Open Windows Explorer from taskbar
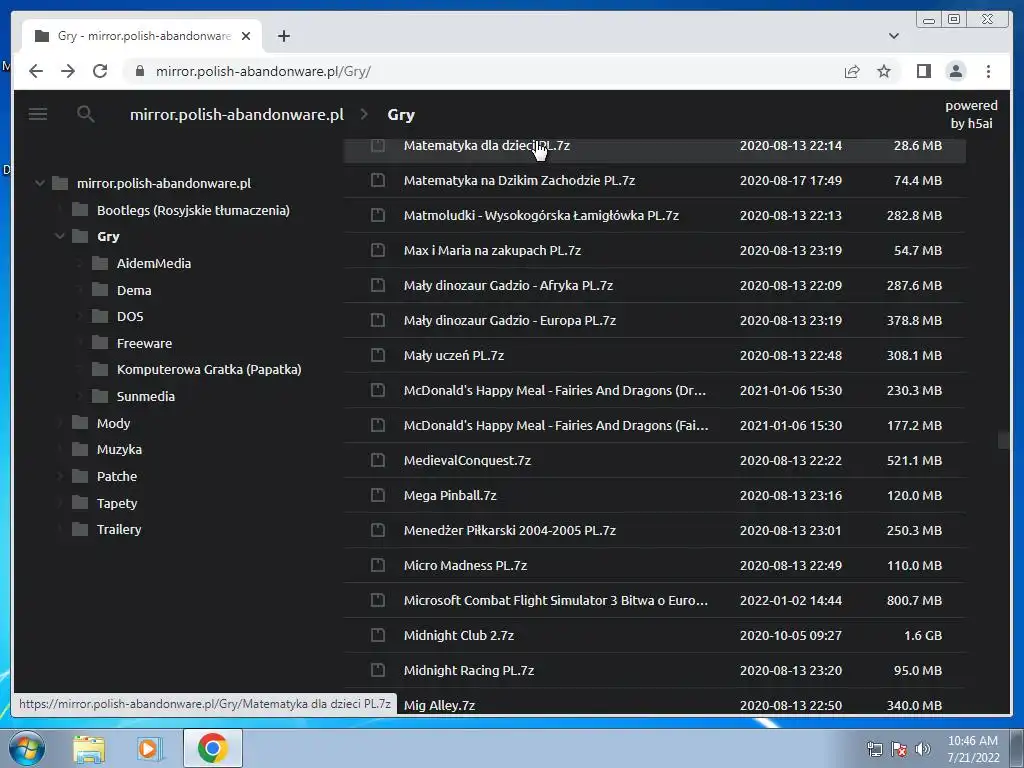The height and width of the screenshot is (768, 1024). pyautogui.click(x=89, y=748)
